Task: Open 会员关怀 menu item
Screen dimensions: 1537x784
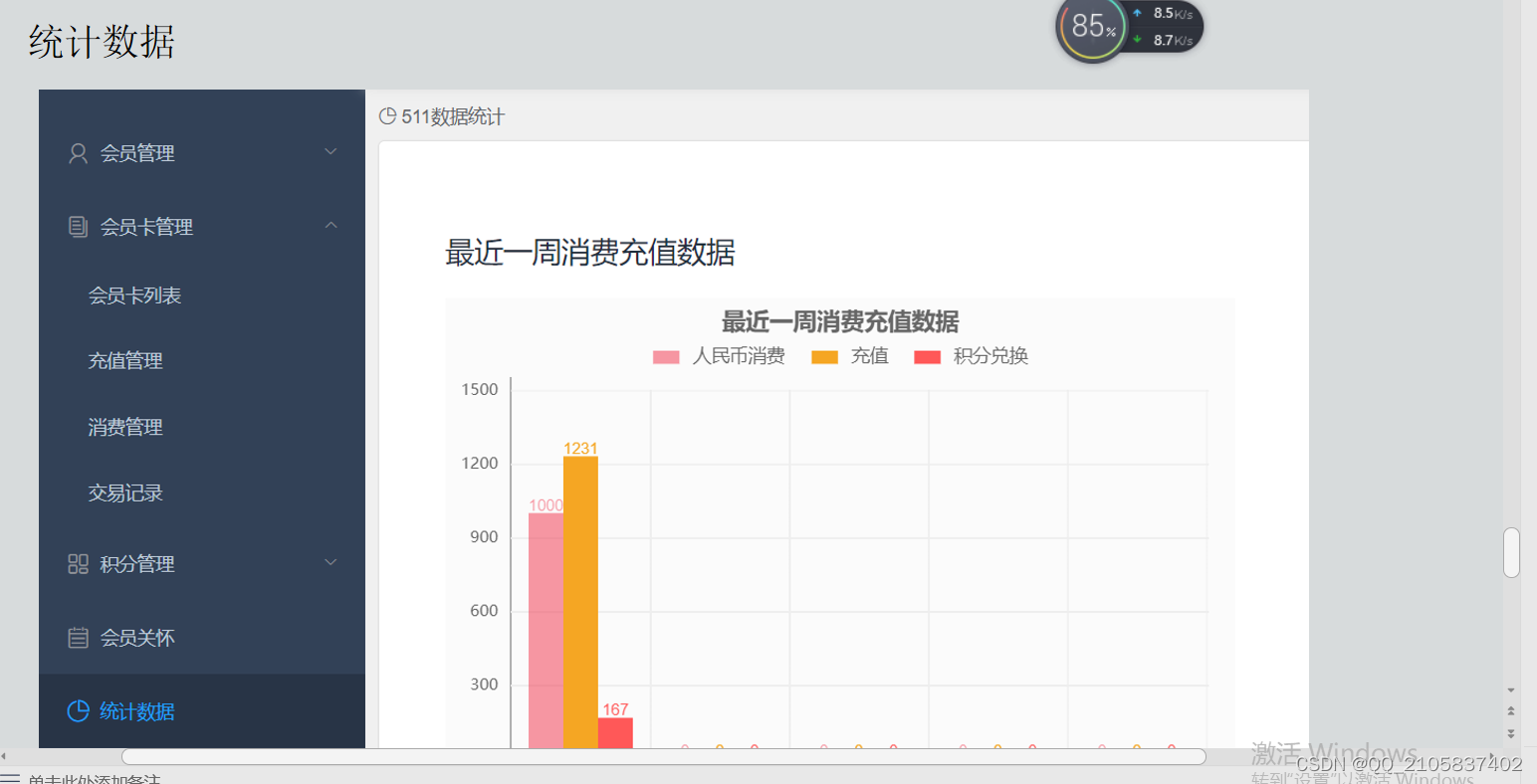Action: 202,638
